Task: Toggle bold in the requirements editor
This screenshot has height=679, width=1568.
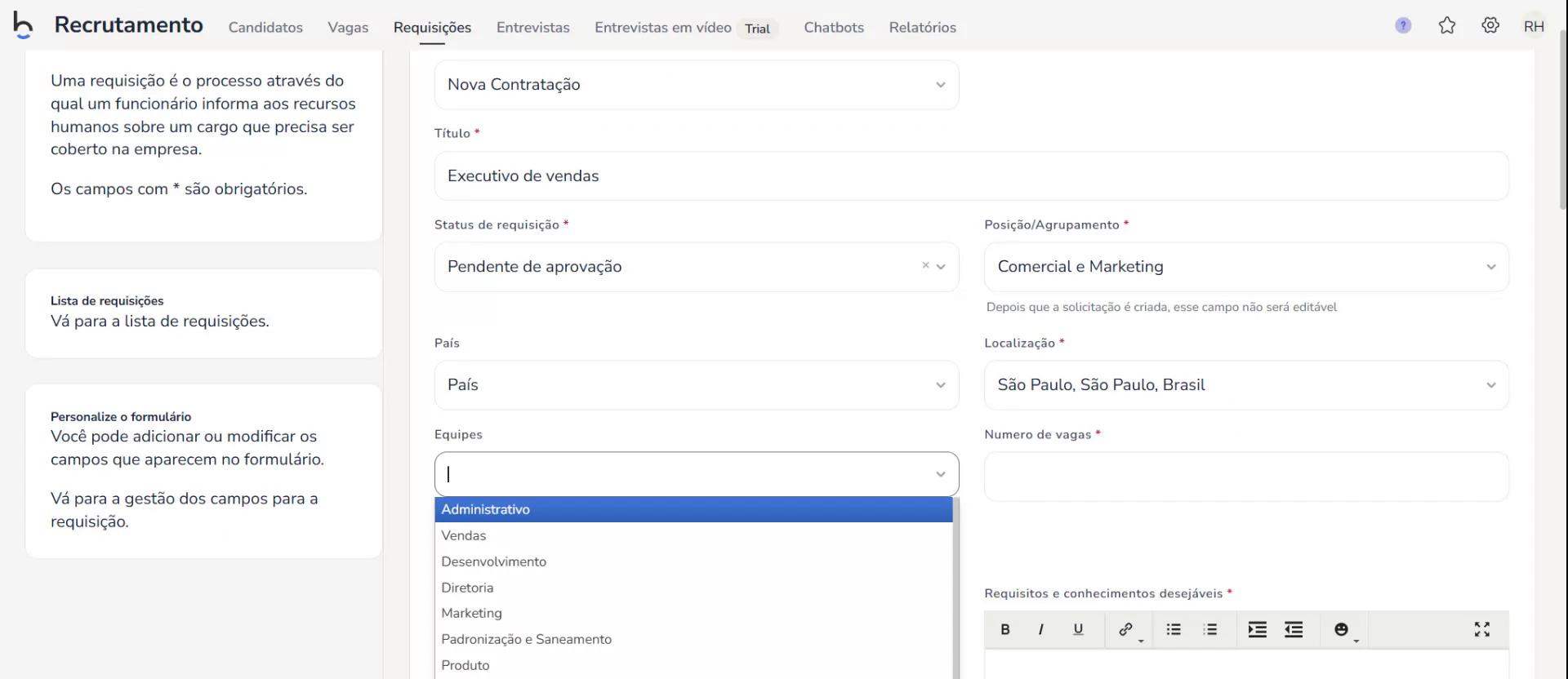Action: pos(1005,629)
